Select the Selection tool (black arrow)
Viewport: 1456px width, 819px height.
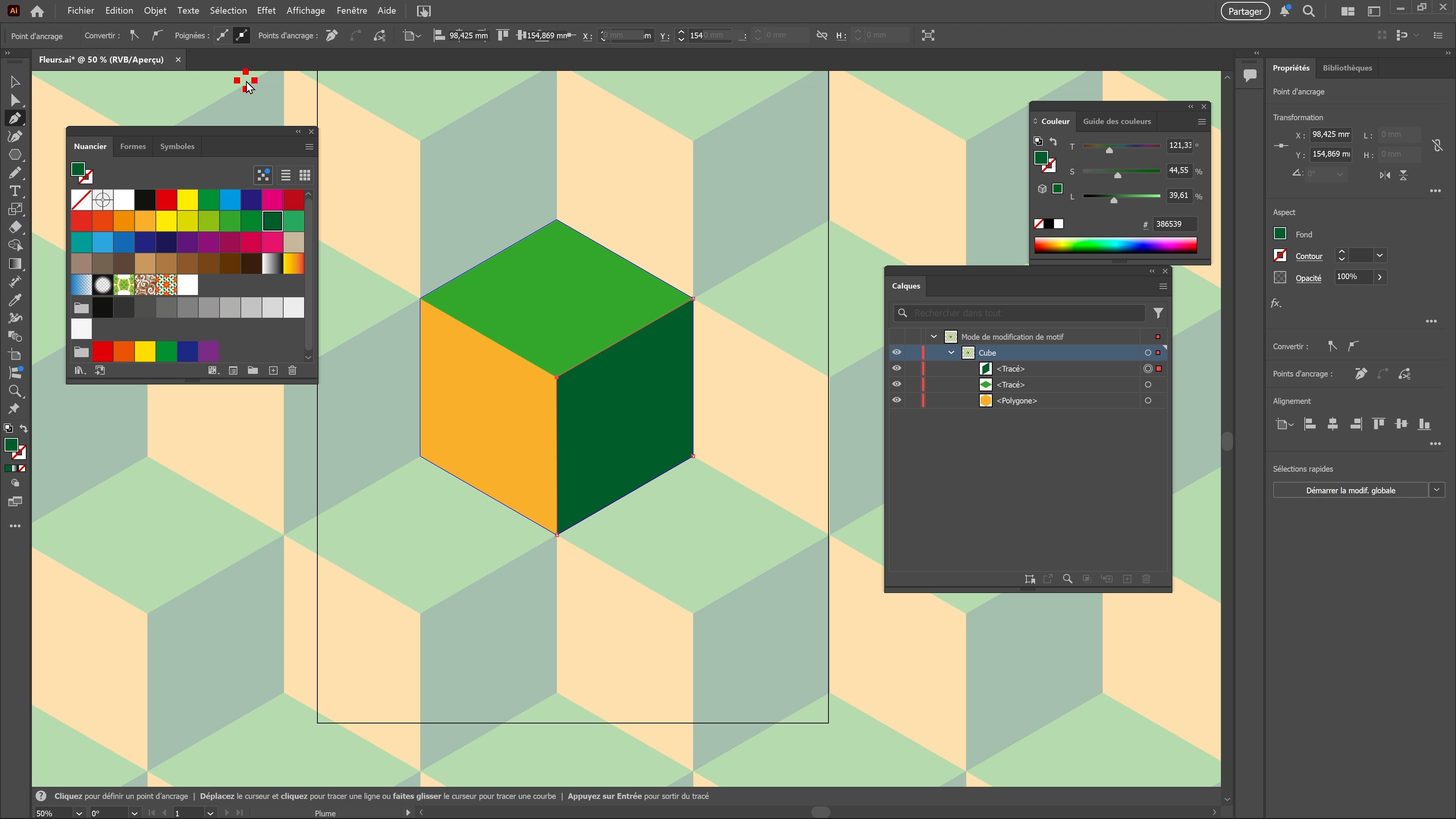pyautogui.click(x=15, y=83)
